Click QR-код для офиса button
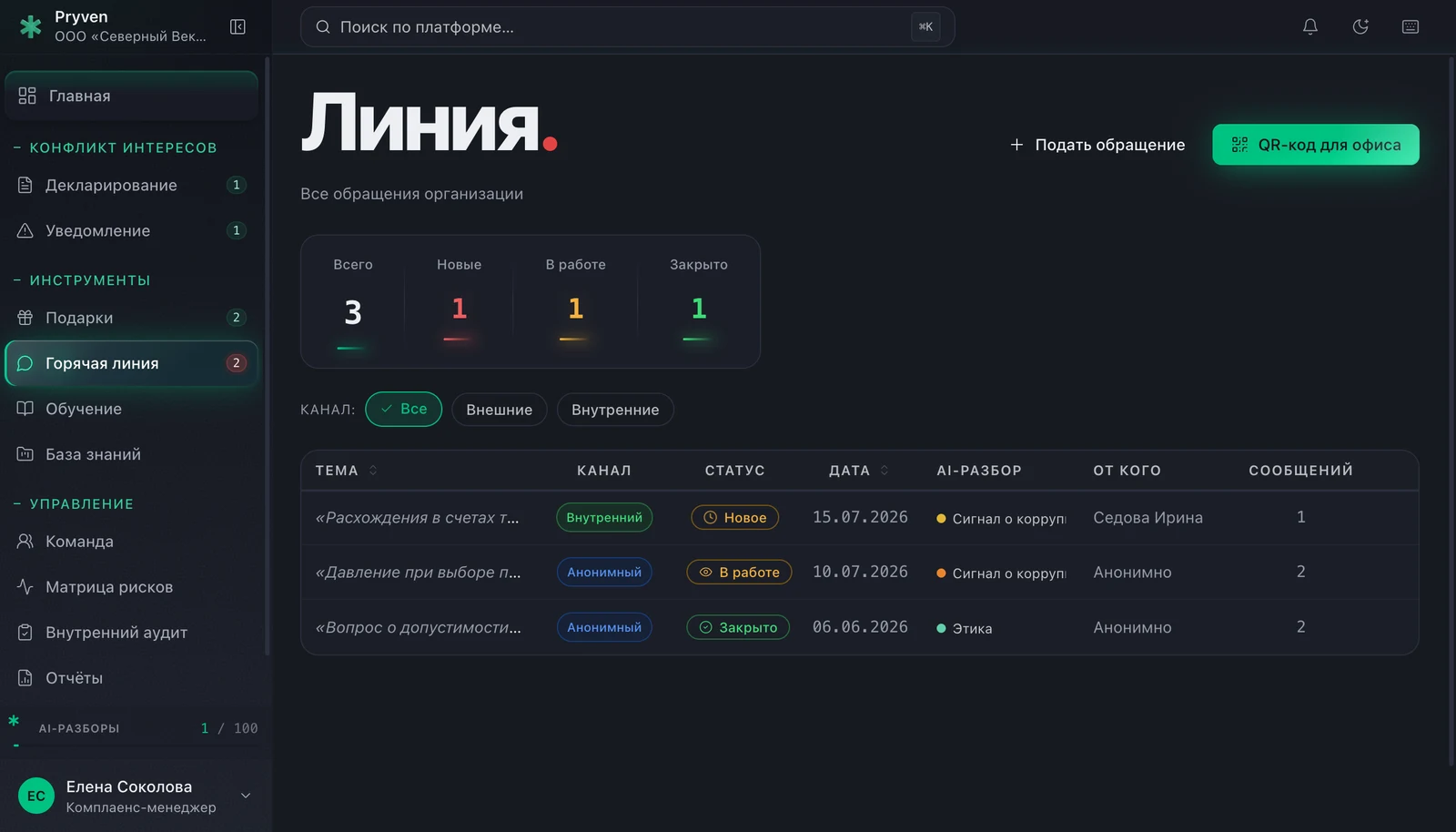Screen dimensions: 1456x832 [1316, 145]
